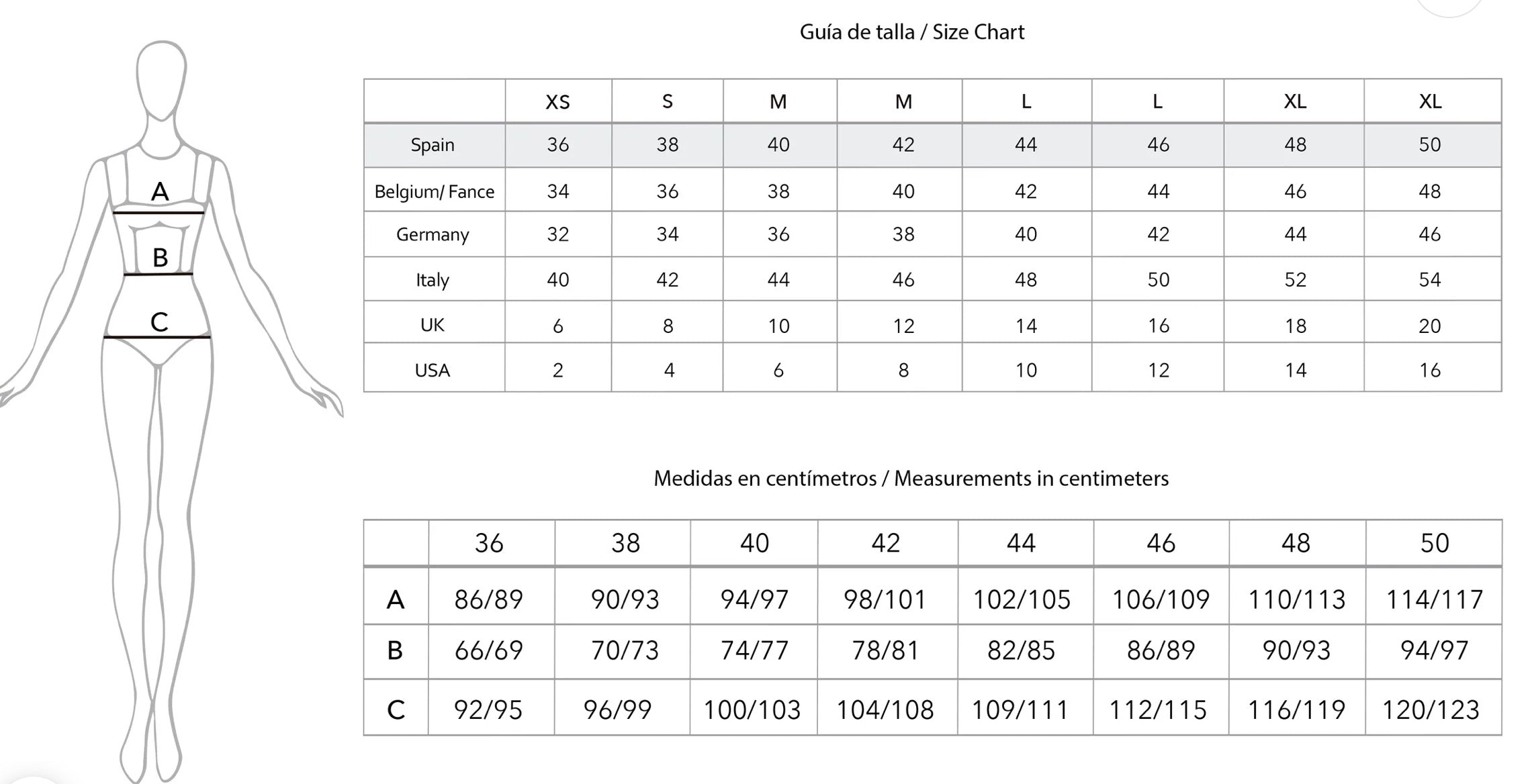
Task: Click the Spain row label
Action: (433, 145)
